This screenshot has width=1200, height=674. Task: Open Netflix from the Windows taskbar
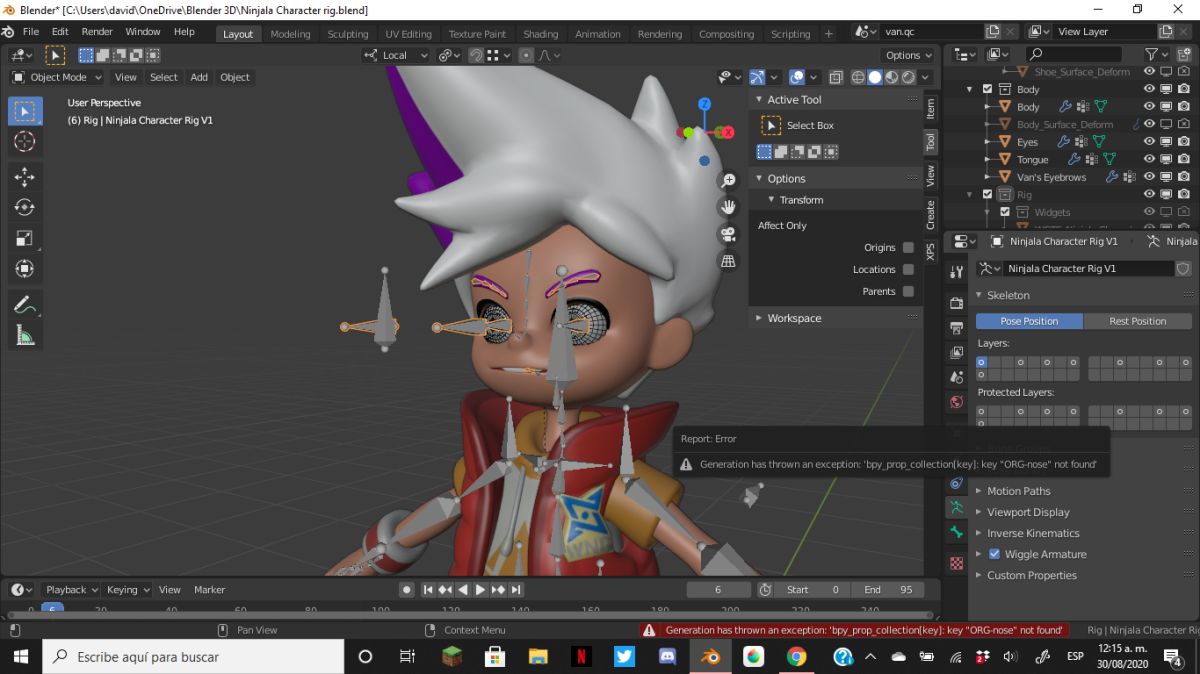point(582,657)
